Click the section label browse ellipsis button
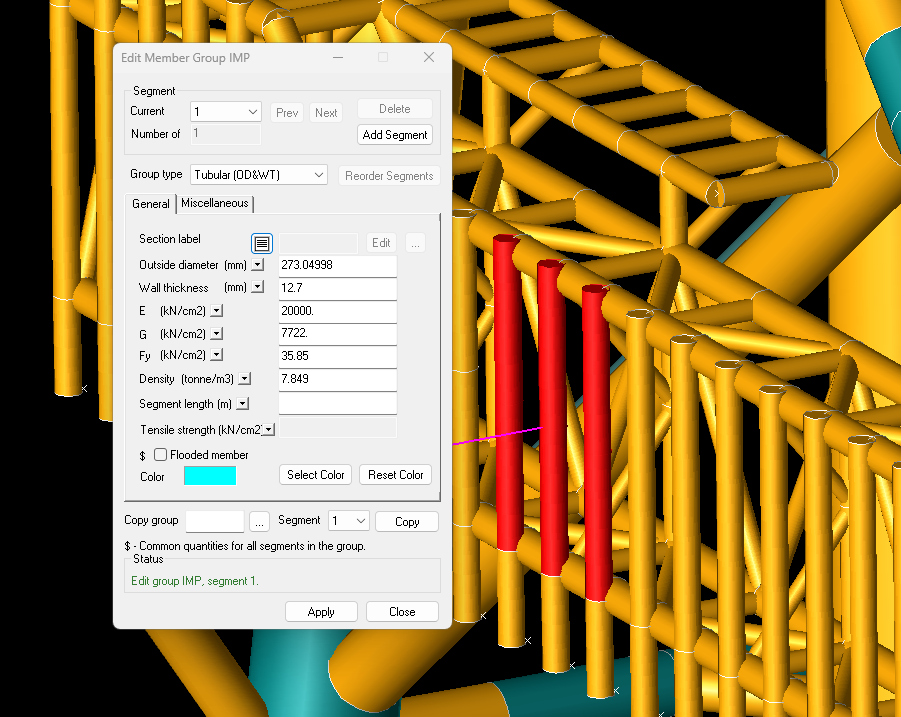 point(415,243)
